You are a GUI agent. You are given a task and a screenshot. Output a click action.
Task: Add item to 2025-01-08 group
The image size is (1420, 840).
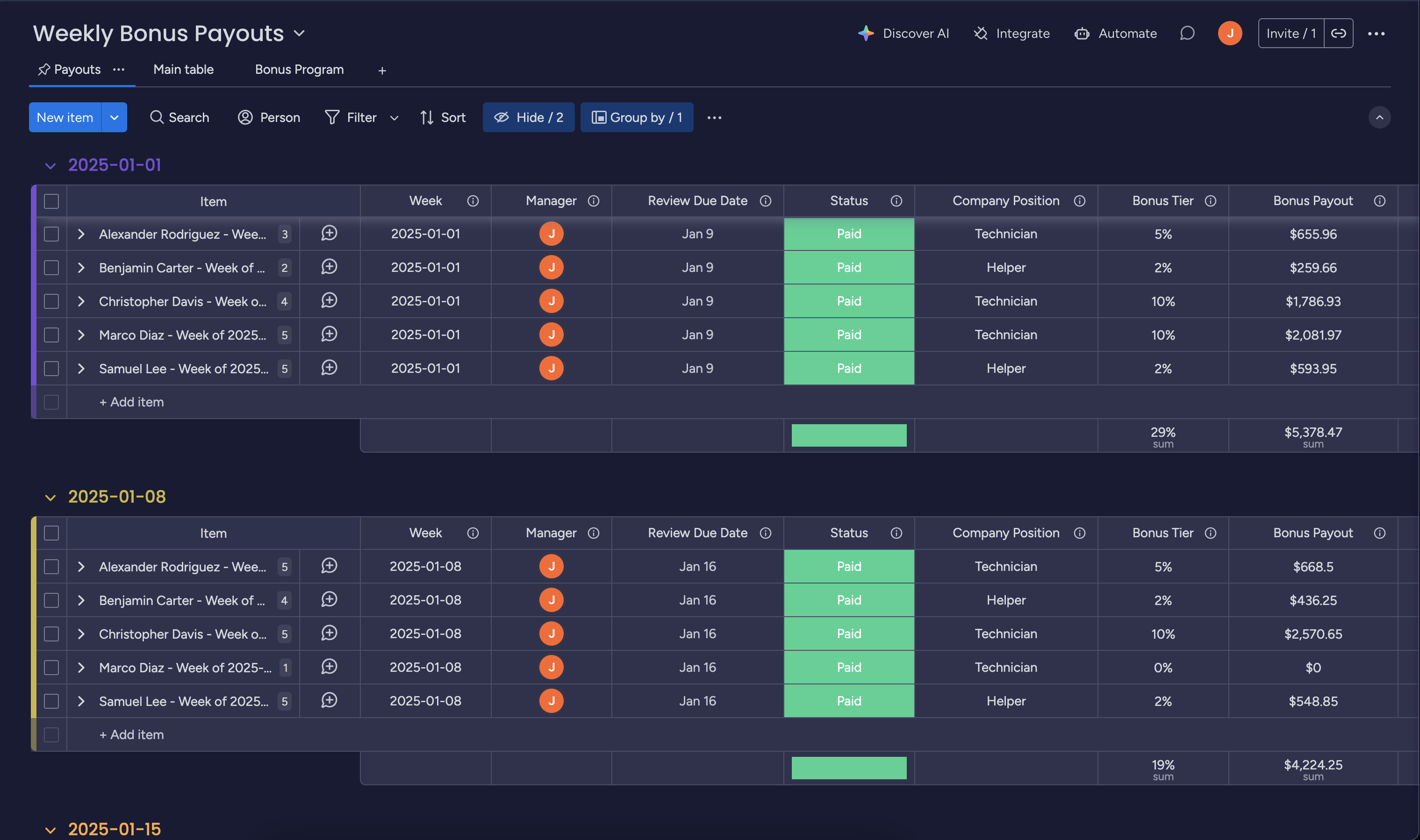click(131, 734)
